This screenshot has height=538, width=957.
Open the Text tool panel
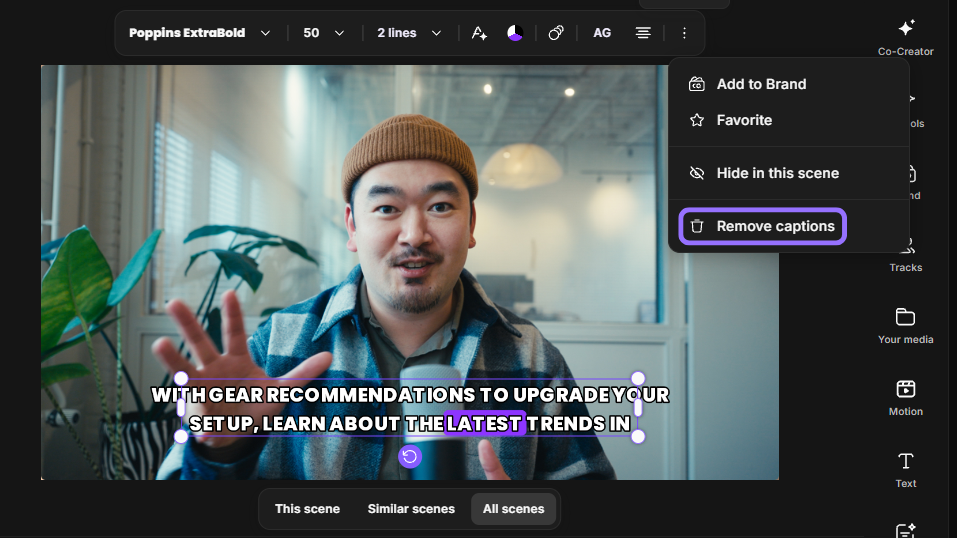pyautogui.click(x=906, y=470)
